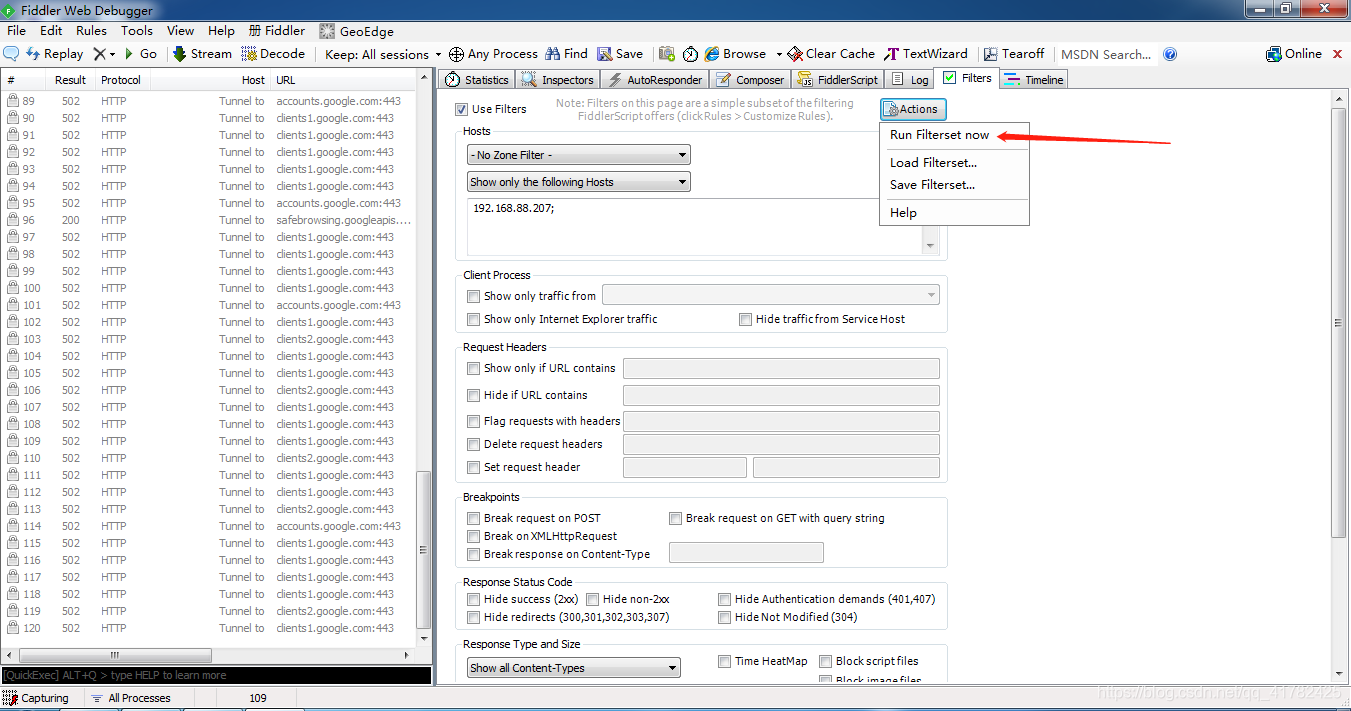Image resolution: width=1351 pixels, height=711 pixels.
Task: Switch to the FiddlerScript tab
Action: [x=838, y=79]
